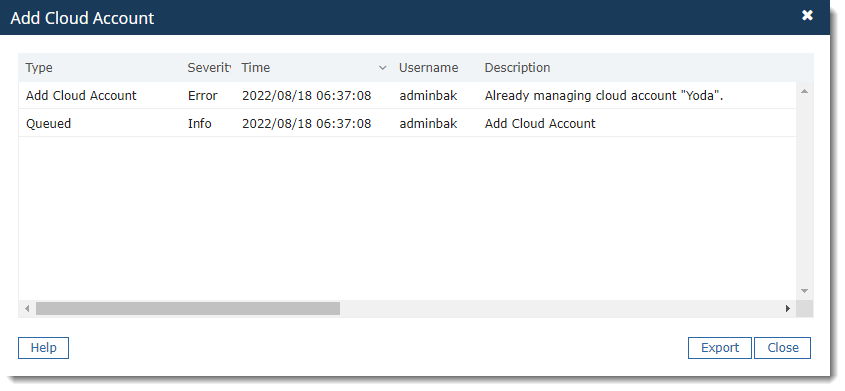Viewport: 845px width, 391px height.
Task: Click the vertical scrollbar down arrow
Action: pyautogui.click(x=805, y=291)
